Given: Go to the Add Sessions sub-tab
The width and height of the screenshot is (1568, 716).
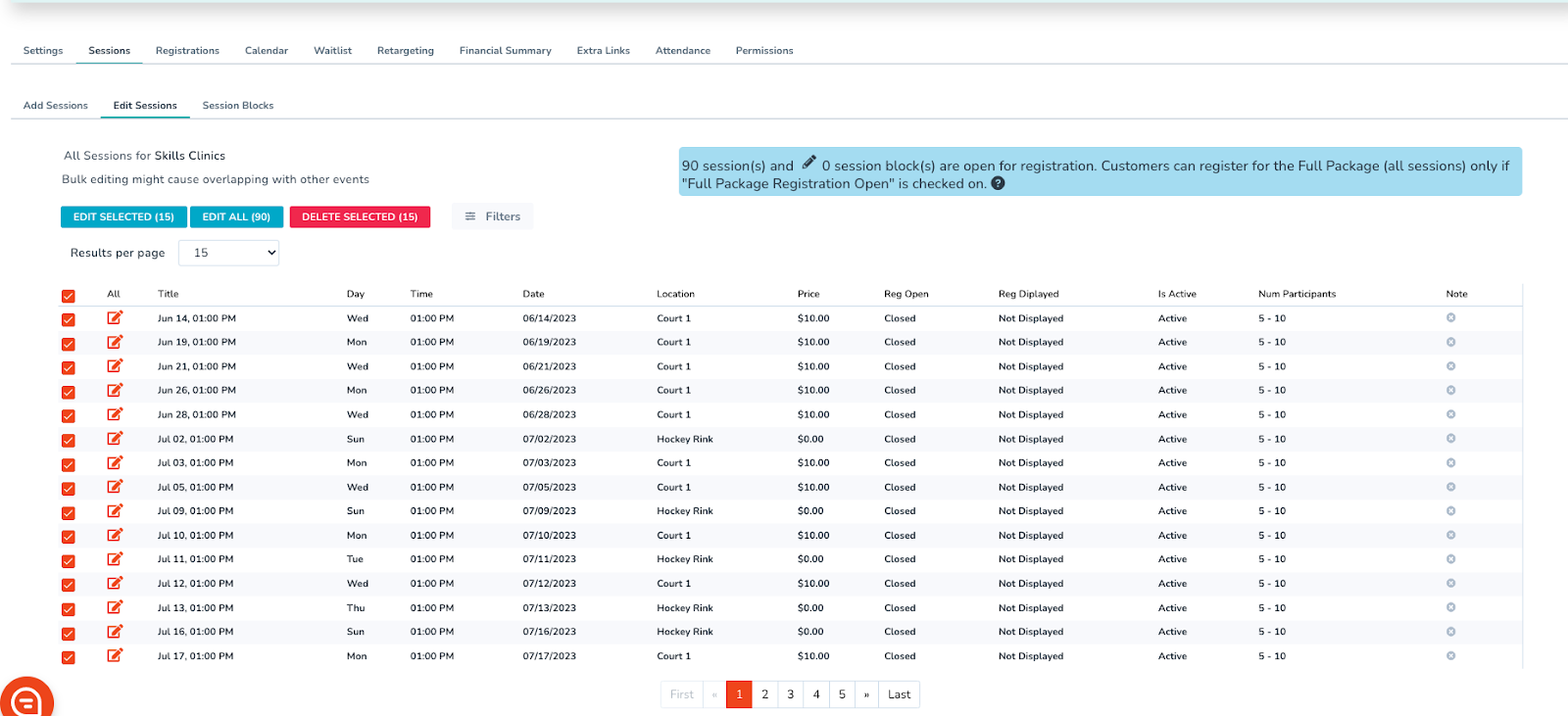Looking at the screenshot, I should click(x=56, y=106).
